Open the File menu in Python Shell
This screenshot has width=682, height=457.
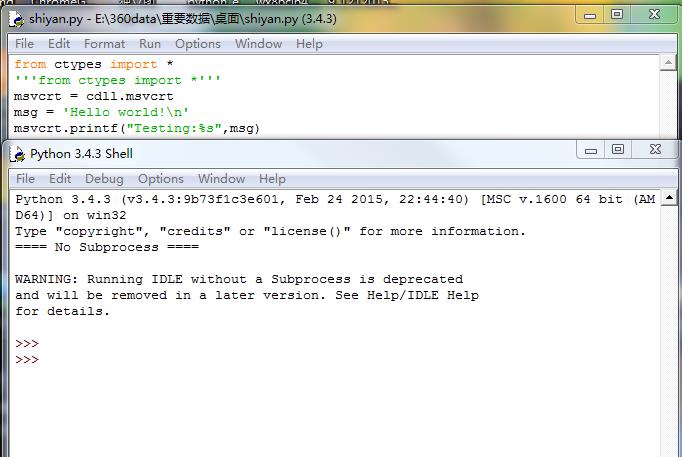coord(25,178)
